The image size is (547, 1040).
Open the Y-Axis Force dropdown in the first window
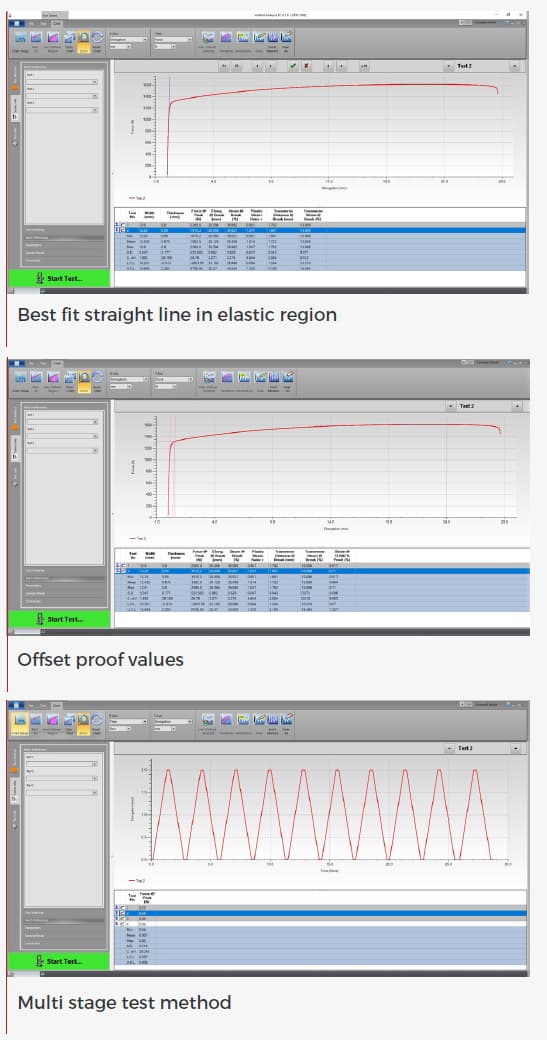(172, 39)
